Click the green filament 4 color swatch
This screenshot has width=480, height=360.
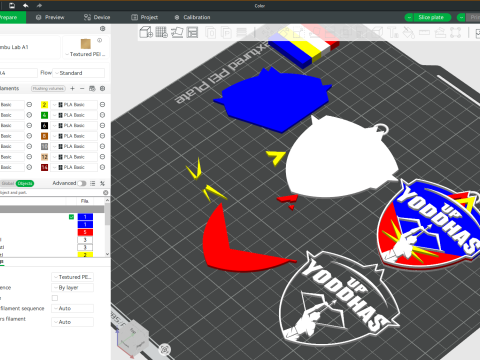(44, 115)
